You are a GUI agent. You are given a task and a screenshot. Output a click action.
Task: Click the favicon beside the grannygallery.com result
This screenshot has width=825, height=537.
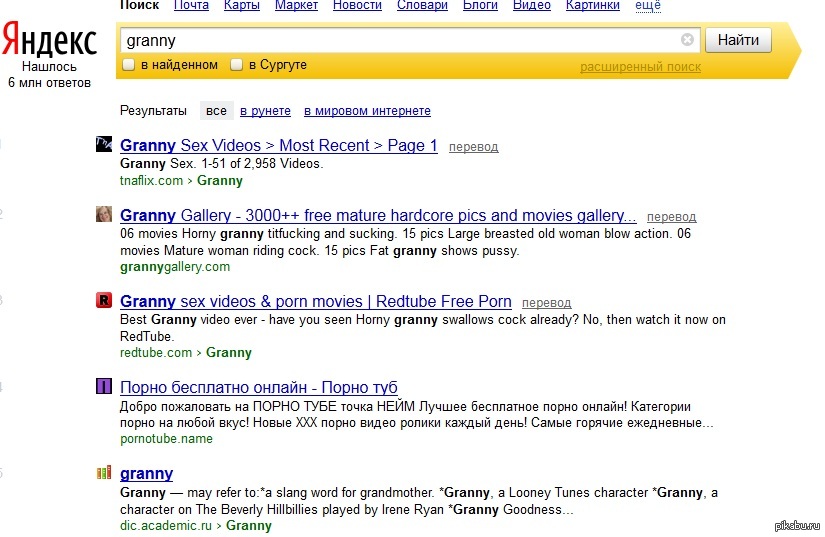(x=103, y=215)
